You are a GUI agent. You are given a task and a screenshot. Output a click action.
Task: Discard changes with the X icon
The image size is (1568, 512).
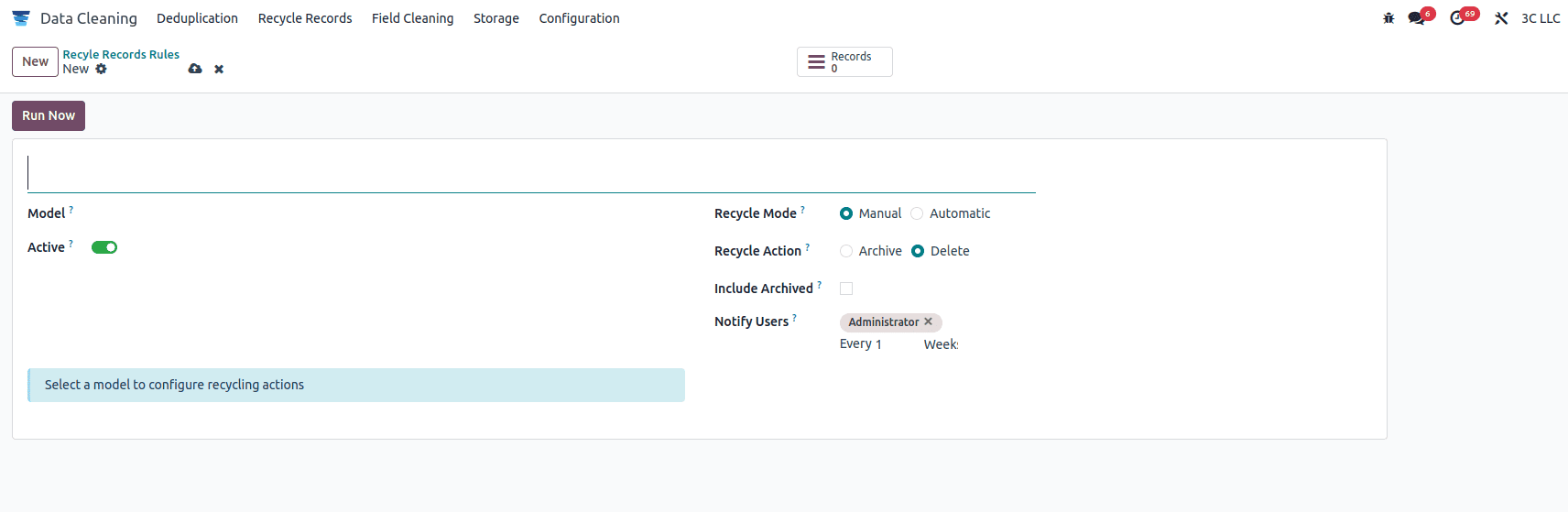[219, 69]
